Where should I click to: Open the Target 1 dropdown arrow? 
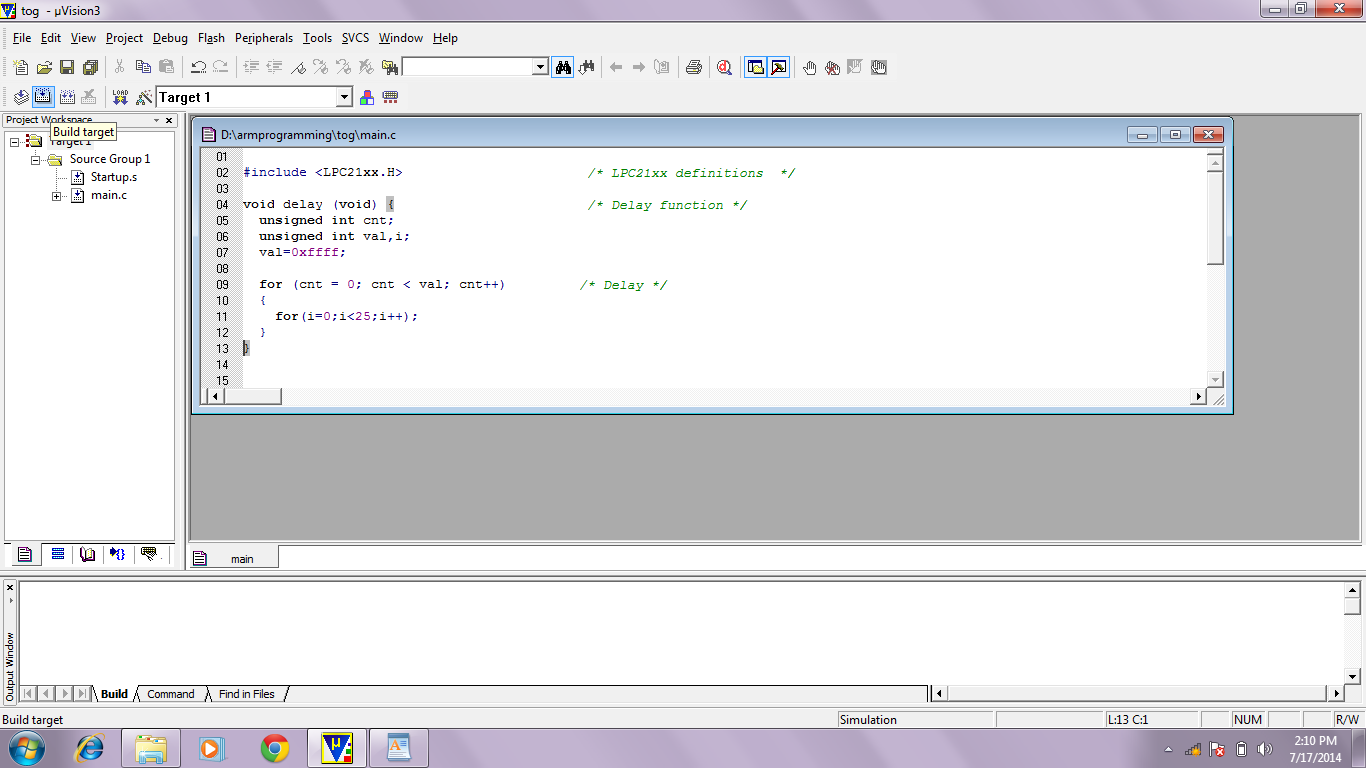[344, 97]
